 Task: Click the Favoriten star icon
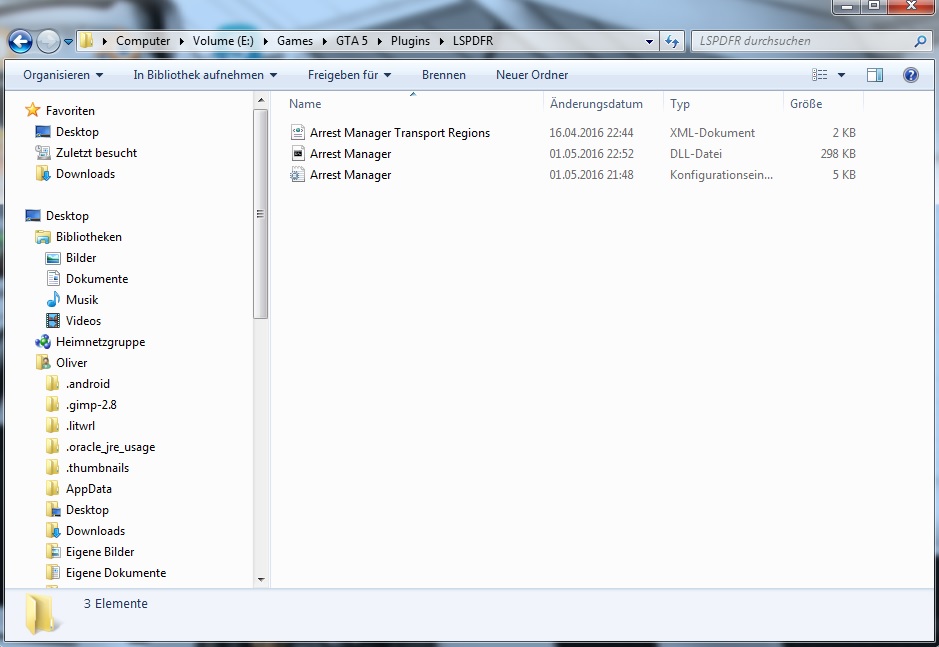[x=32, y=110]
